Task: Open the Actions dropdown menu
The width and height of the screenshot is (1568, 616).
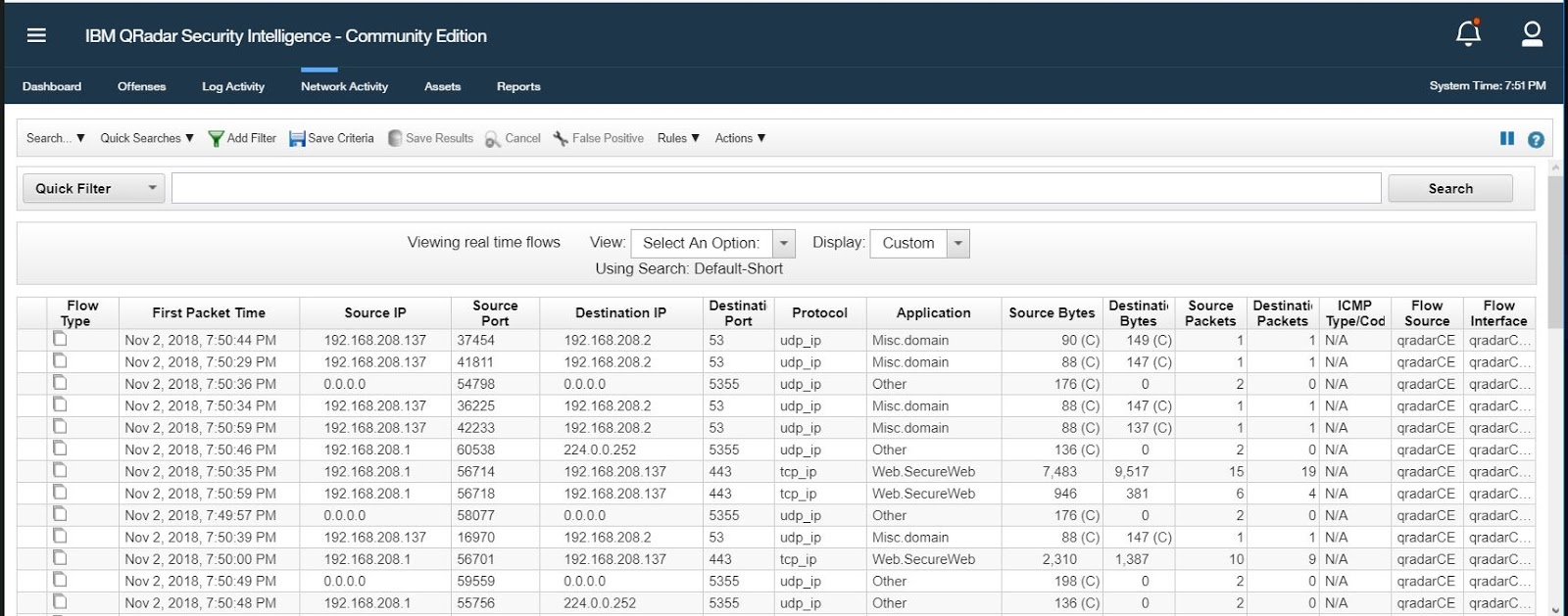Action: point(740,138)
